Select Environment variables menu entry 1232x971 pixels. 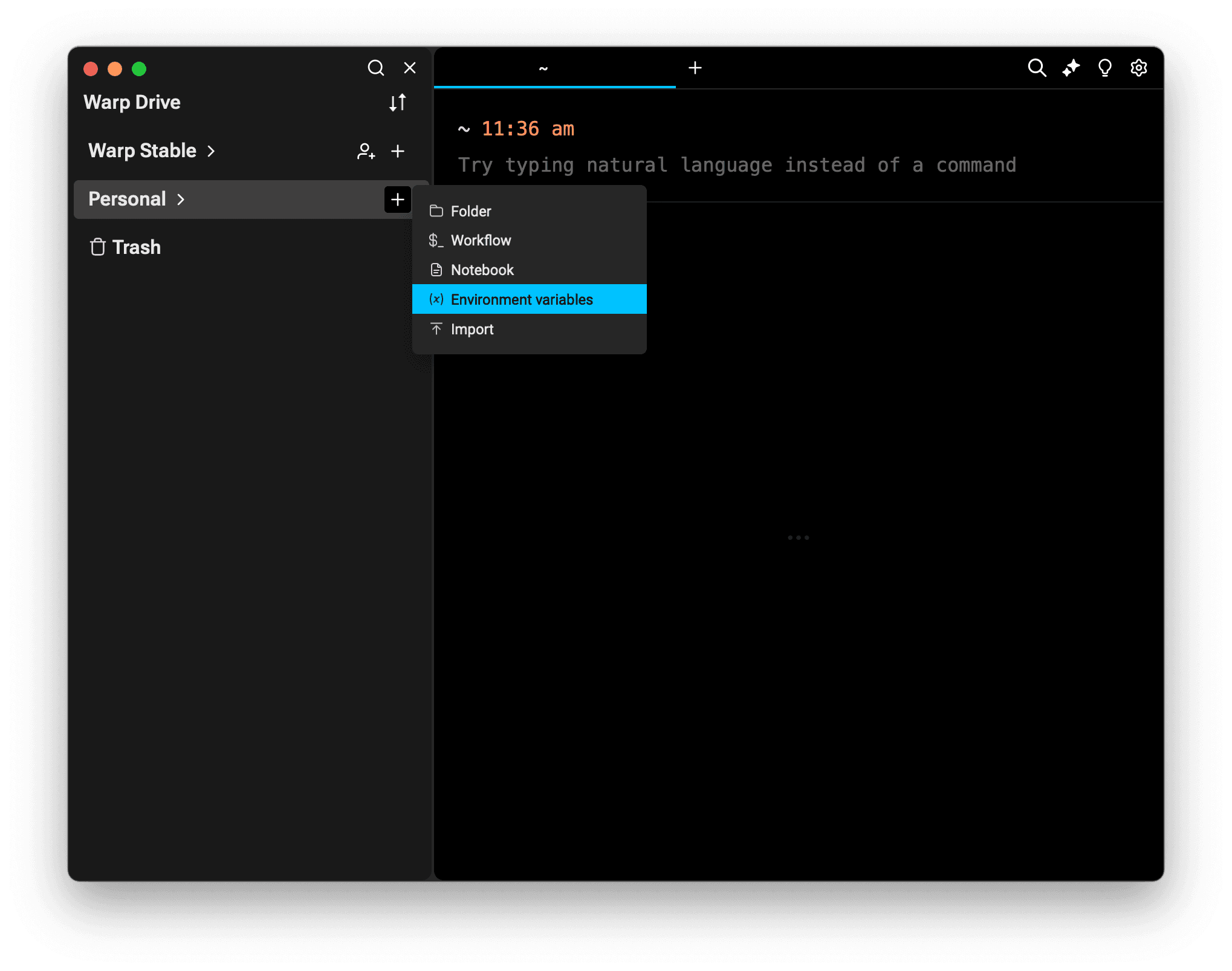pos(521,299)
